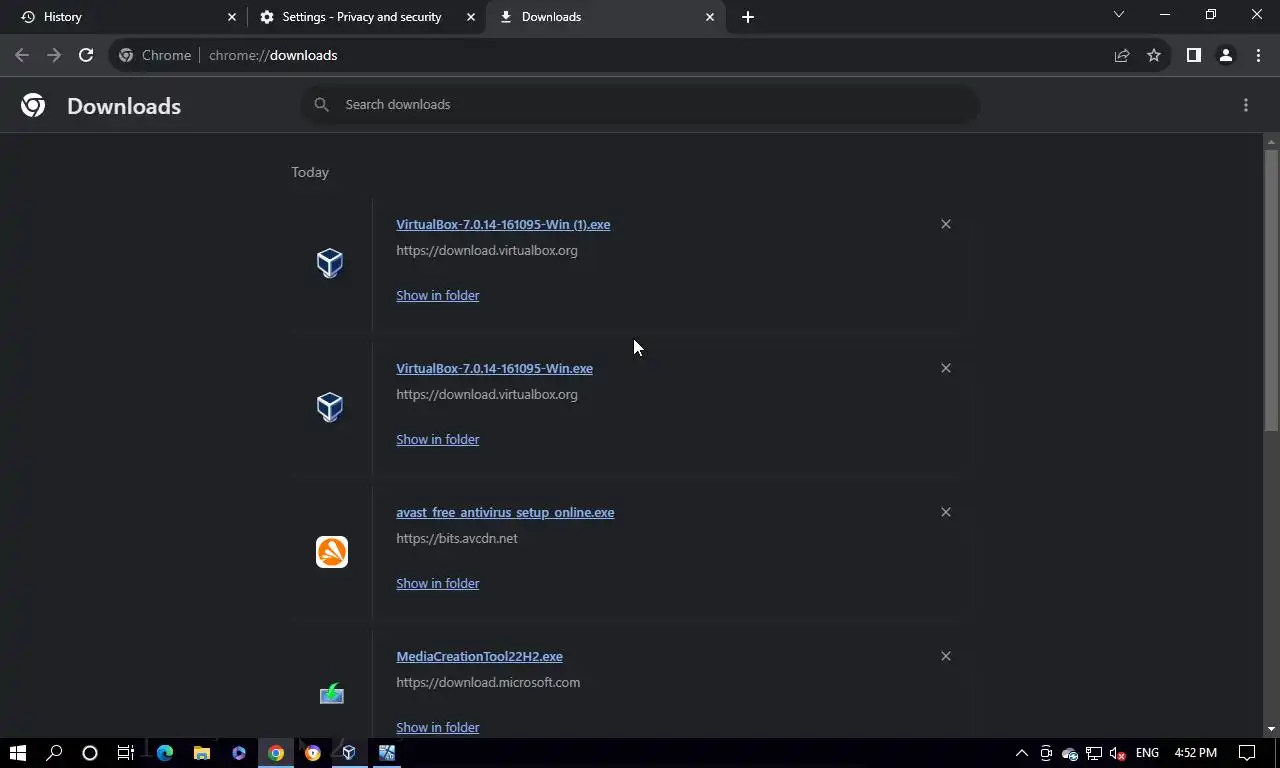Open Task View in taskbar

[x=126, y=753]
